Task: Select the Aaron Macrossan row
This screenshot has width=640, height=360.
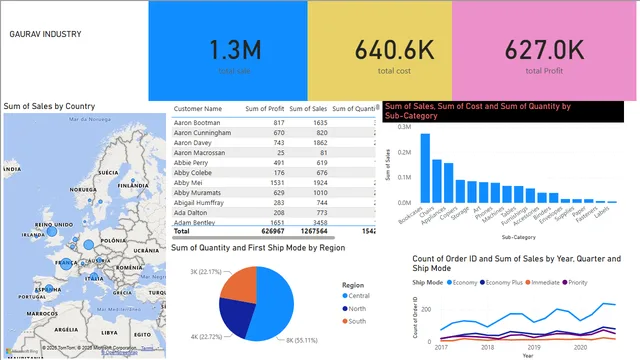Action: pos(273,153)
